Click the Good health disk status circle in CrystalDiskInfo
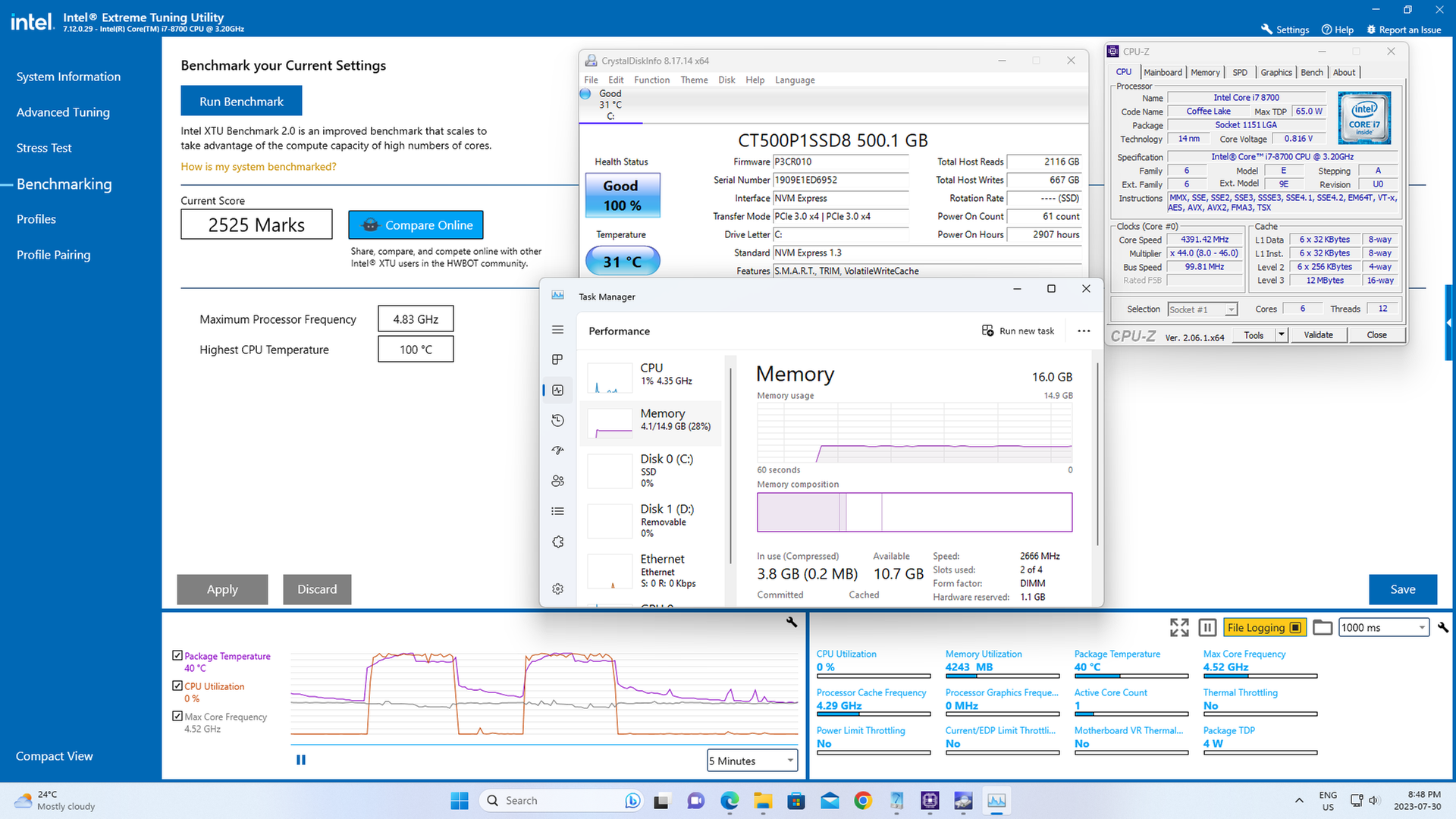Screen dimensions: 1456x819 pos(585,94)
